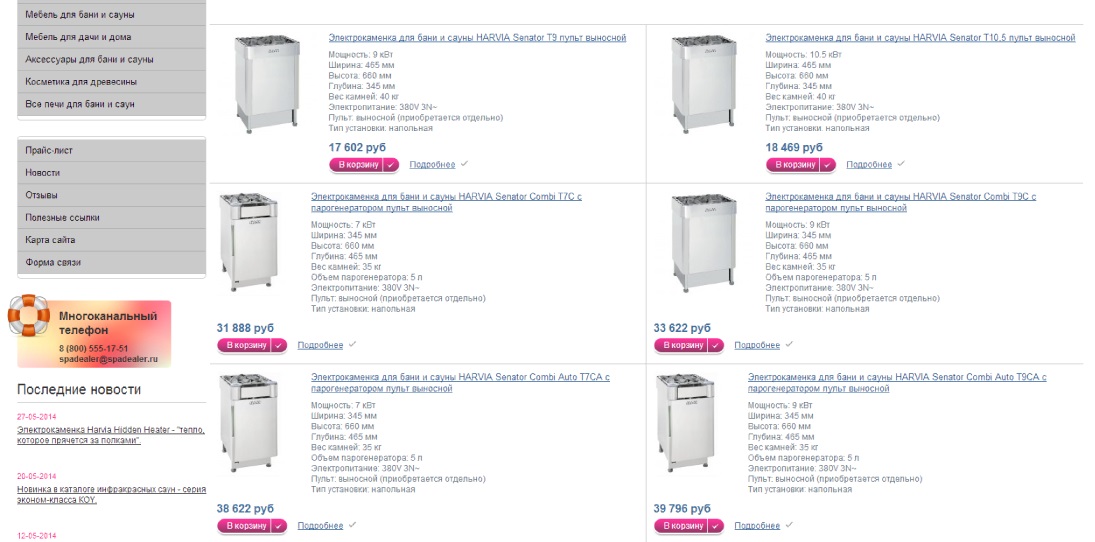This screenshot has width=1095, height=542.
Task: Open HARVIA Senator T9 product image
Action: tap(267, 82)
